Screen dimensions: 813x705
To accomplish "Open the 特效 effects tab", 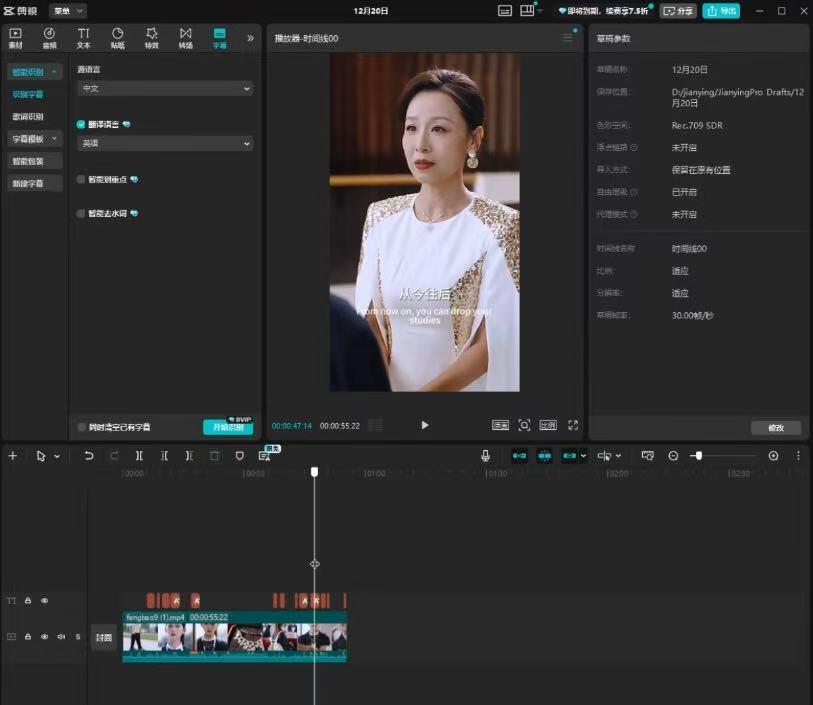I will click(151, 38).
